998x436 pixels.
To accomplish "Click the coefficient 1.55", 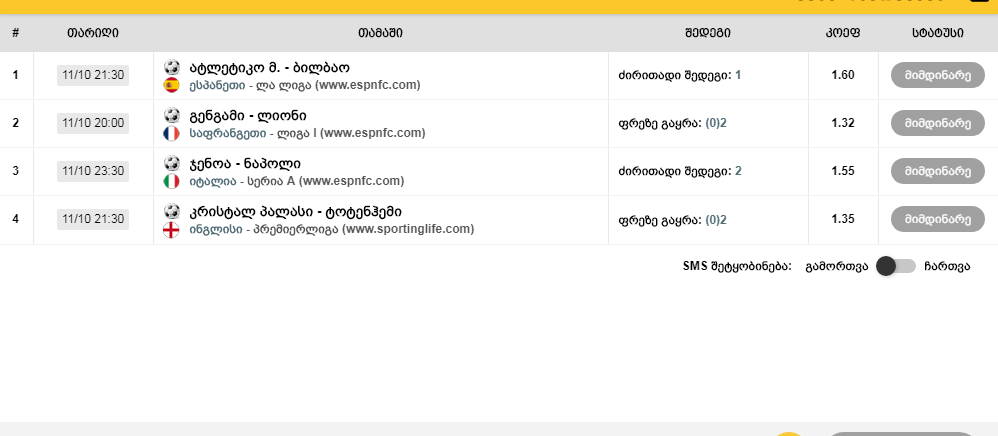I will click(x=843, y=171).
